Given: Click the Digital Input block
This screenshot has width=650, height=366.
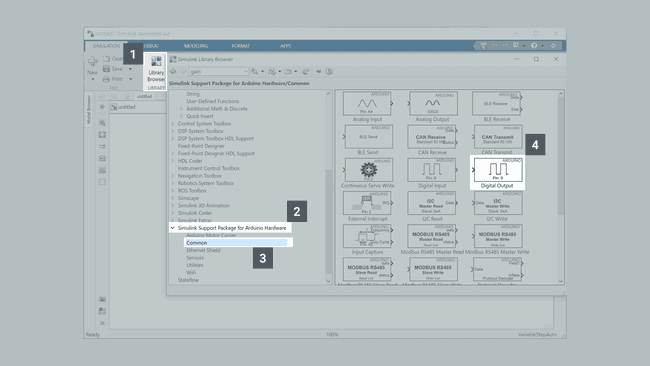Looking at the screenshot, I should tap(432, 172).
